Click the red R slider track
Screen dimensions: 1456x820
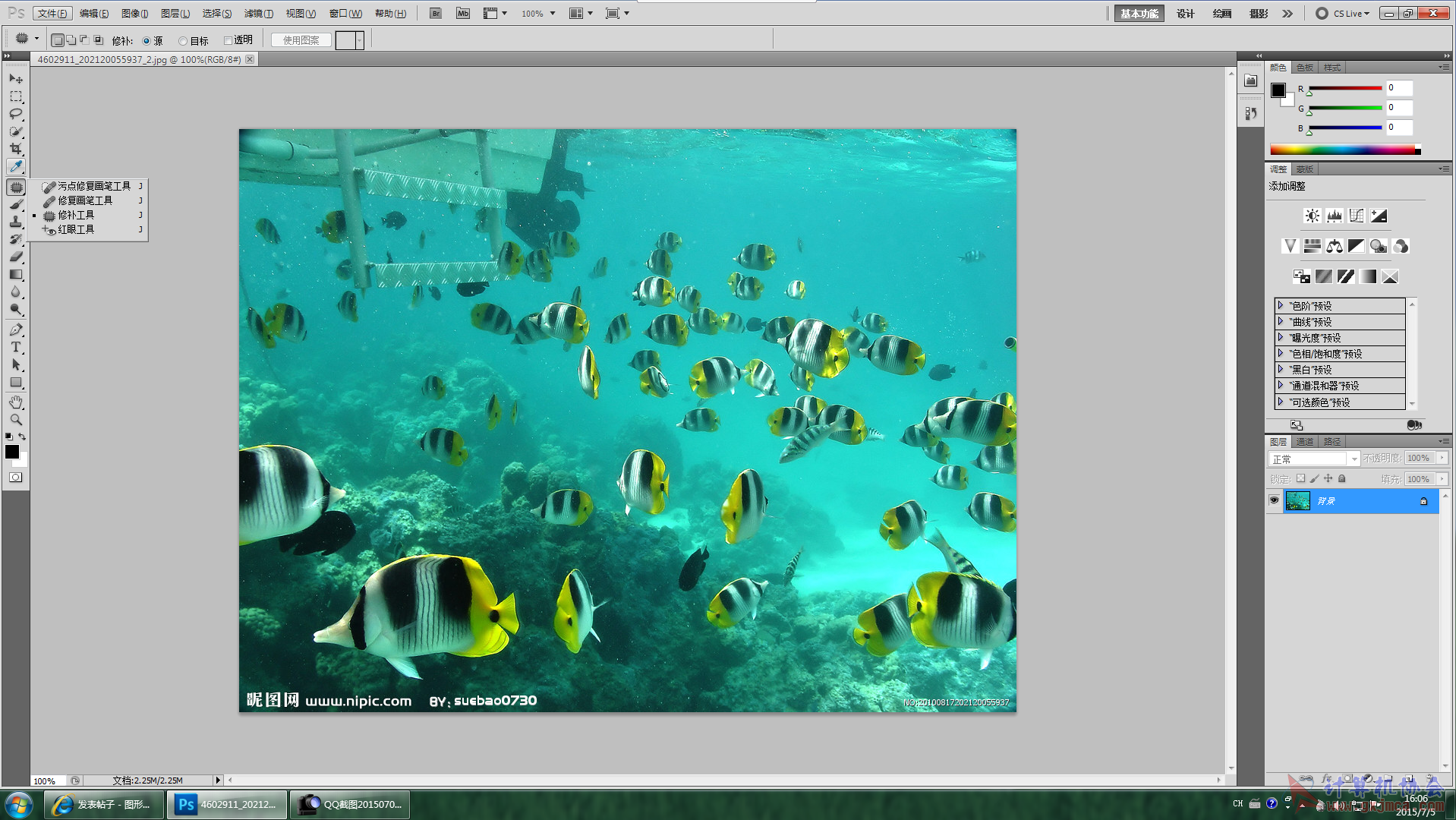[1345, 88]
